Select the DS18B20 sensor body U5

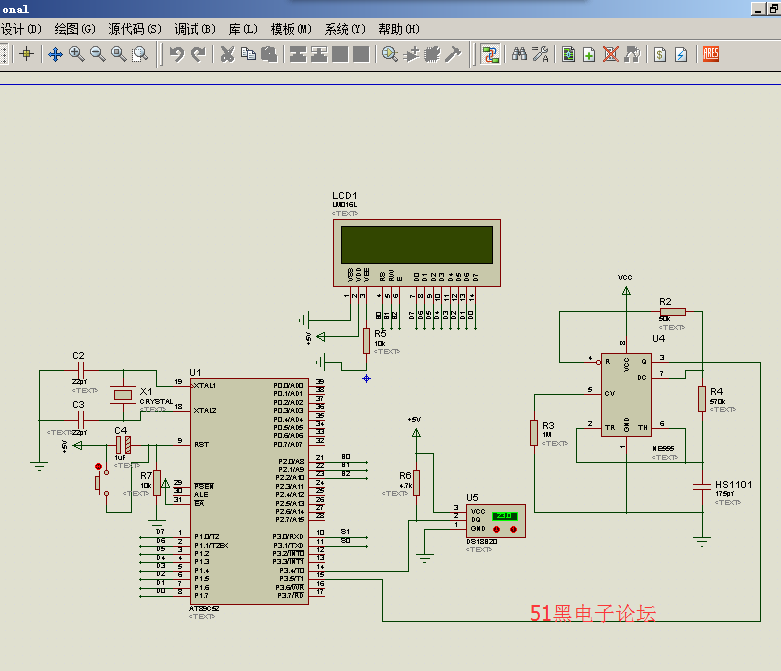click(496, 521)
